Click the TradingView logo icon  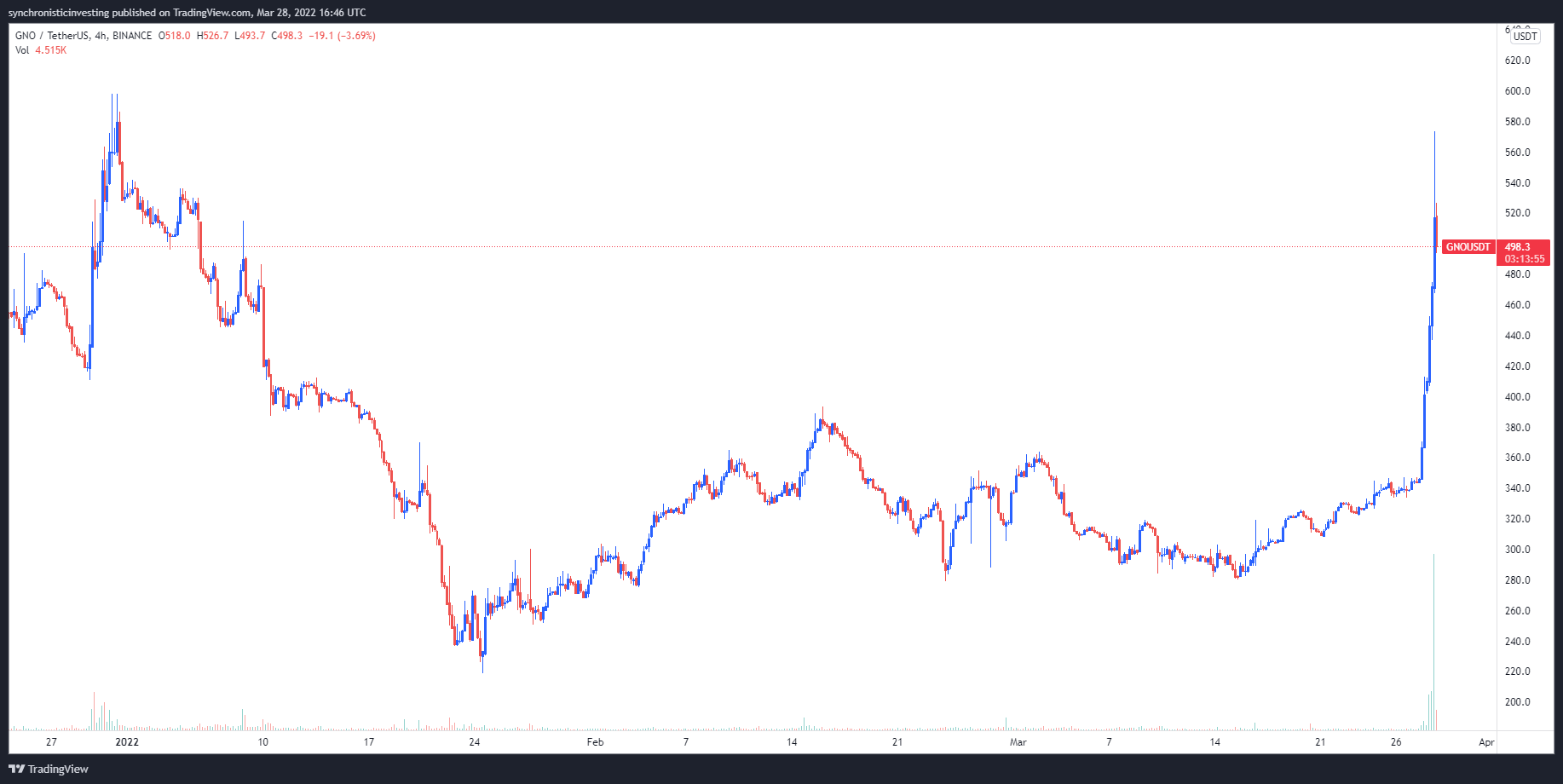click(17, 769)
